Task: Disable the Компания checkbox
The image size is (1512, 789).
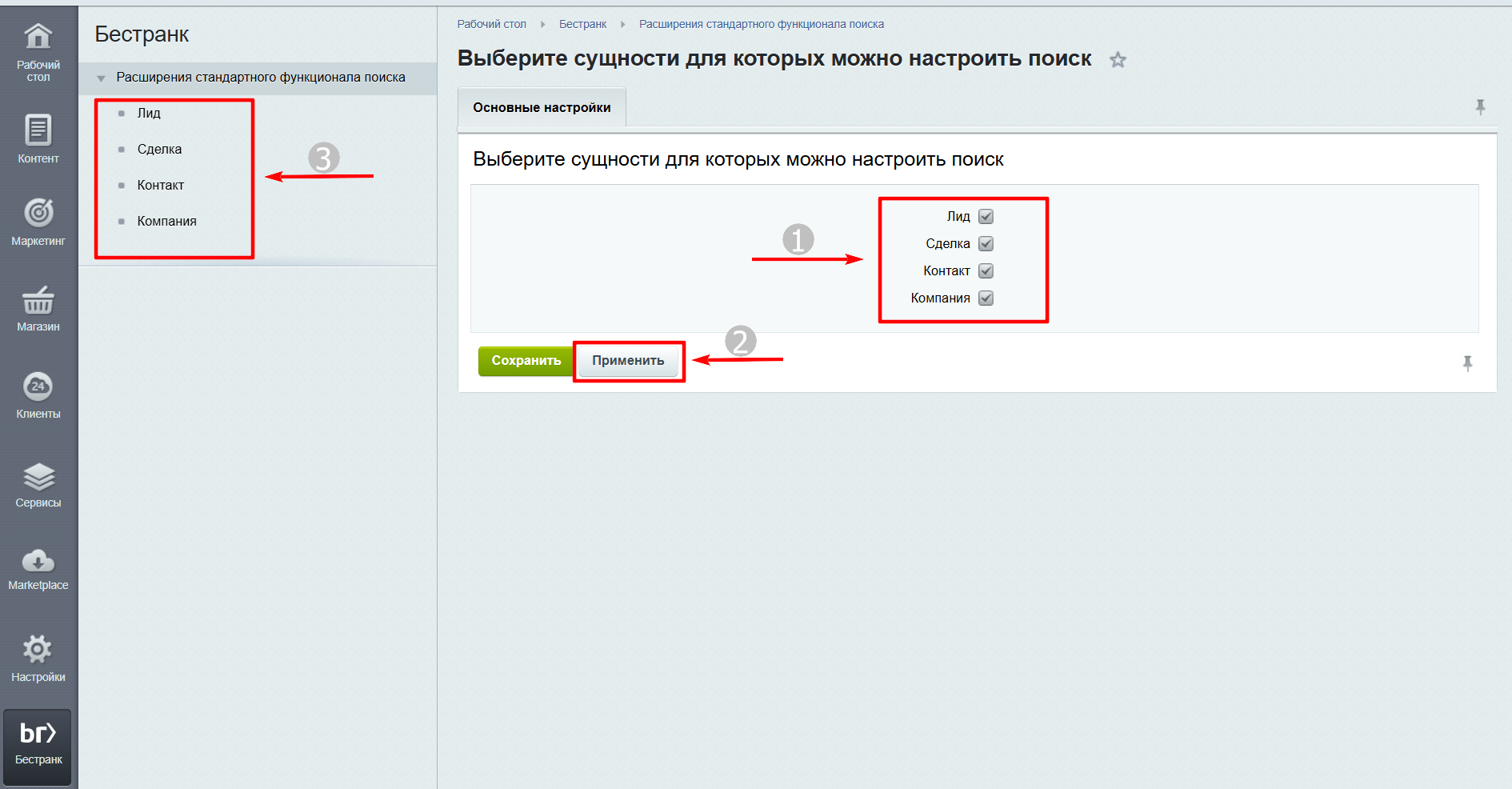Action: (x=986, y=298)
